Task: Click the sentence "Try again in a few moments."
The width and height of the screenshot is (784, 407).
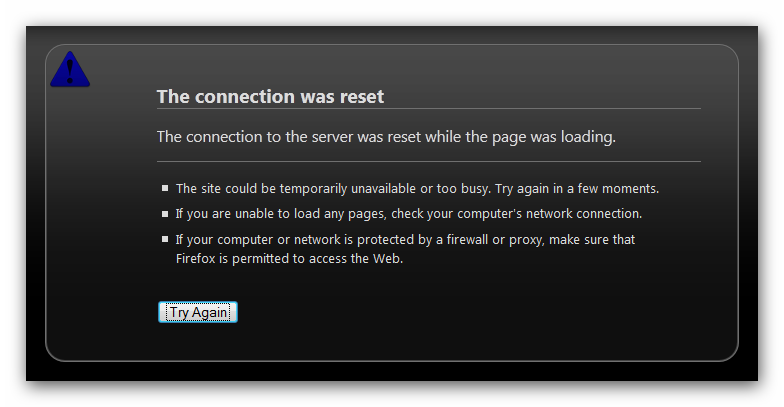Action: [578, 188]
